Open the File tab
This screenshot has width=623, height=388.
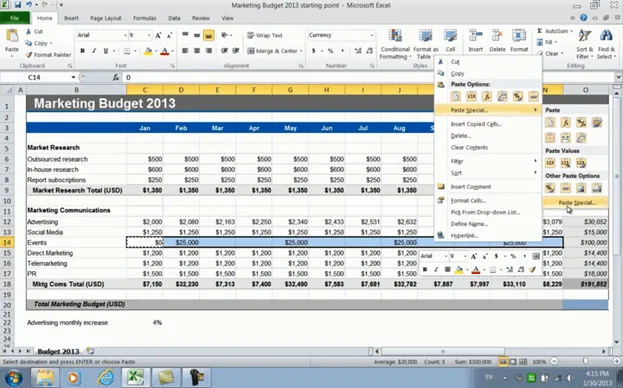point(15,18)
